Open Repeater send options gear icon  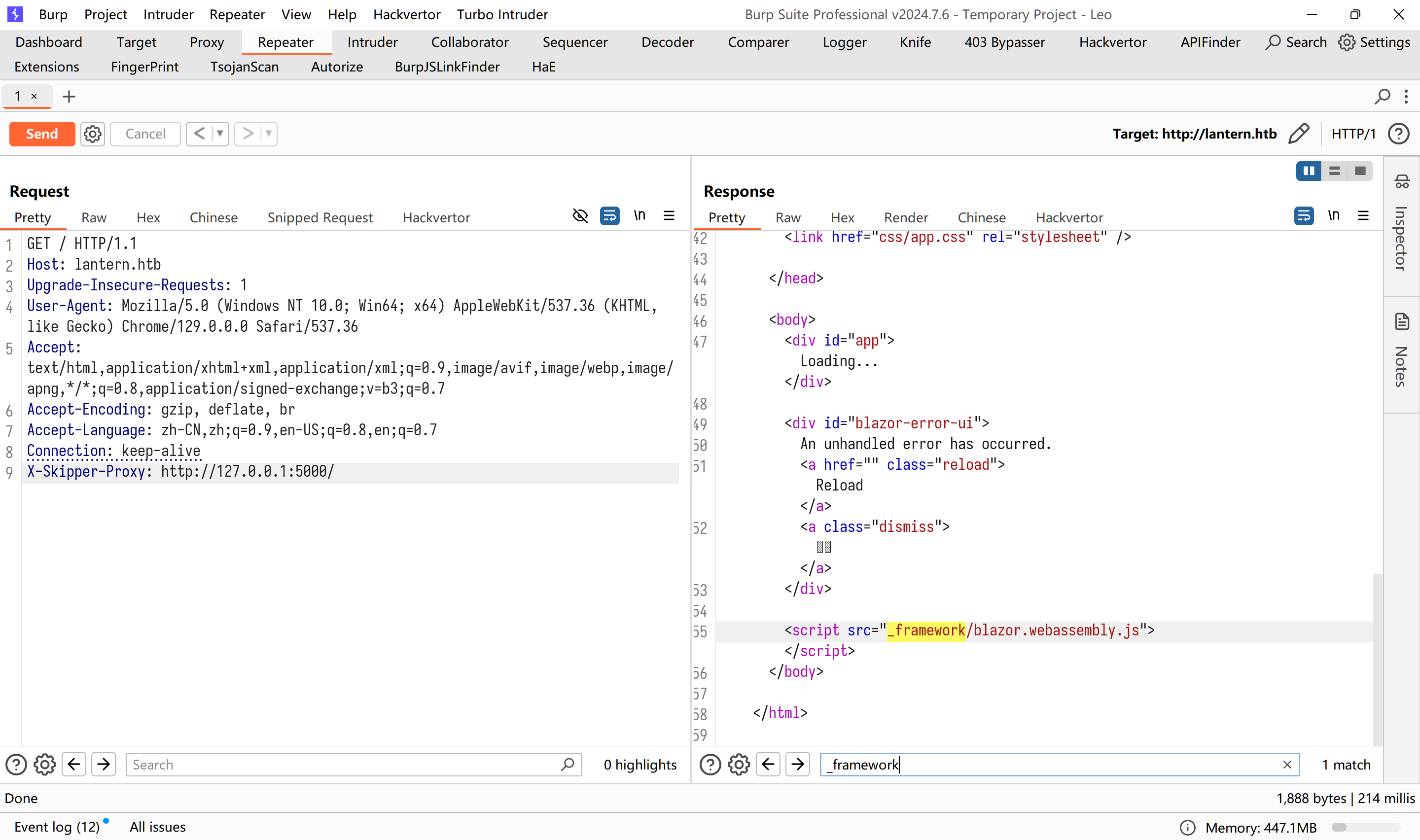pos(92,134)
